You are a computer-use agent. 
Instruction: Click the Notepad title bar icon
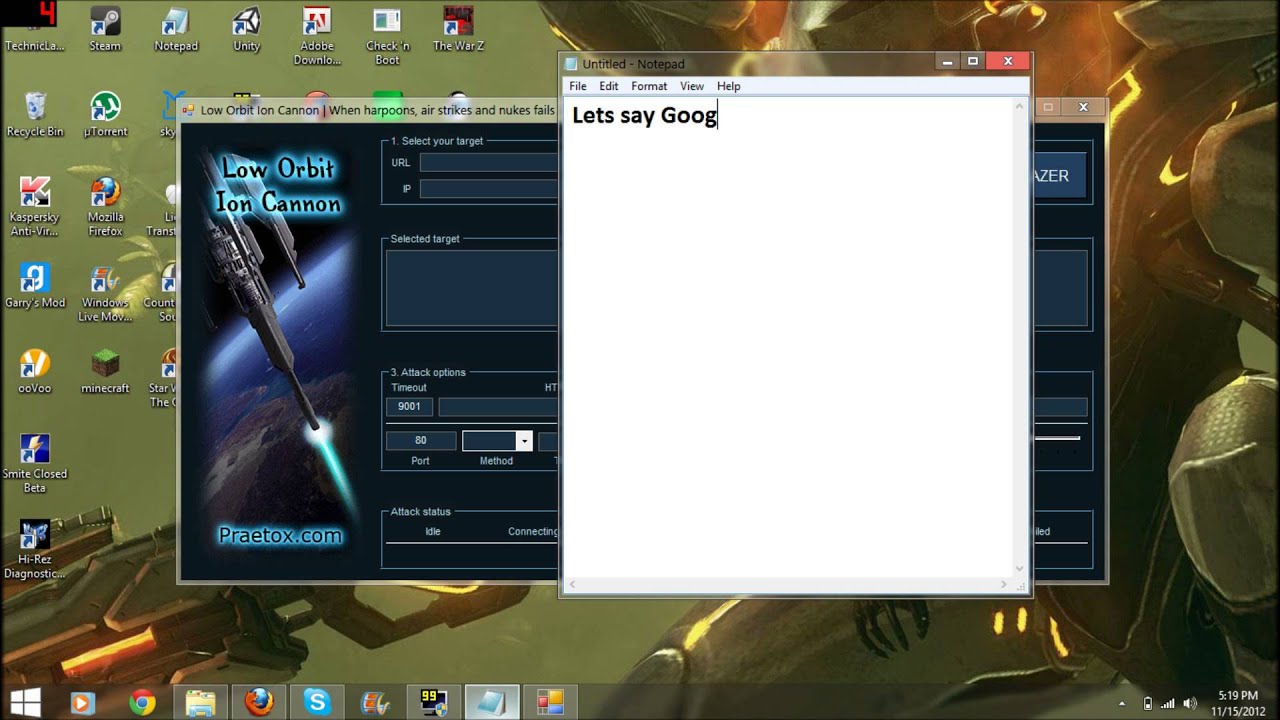coord(572,64)
